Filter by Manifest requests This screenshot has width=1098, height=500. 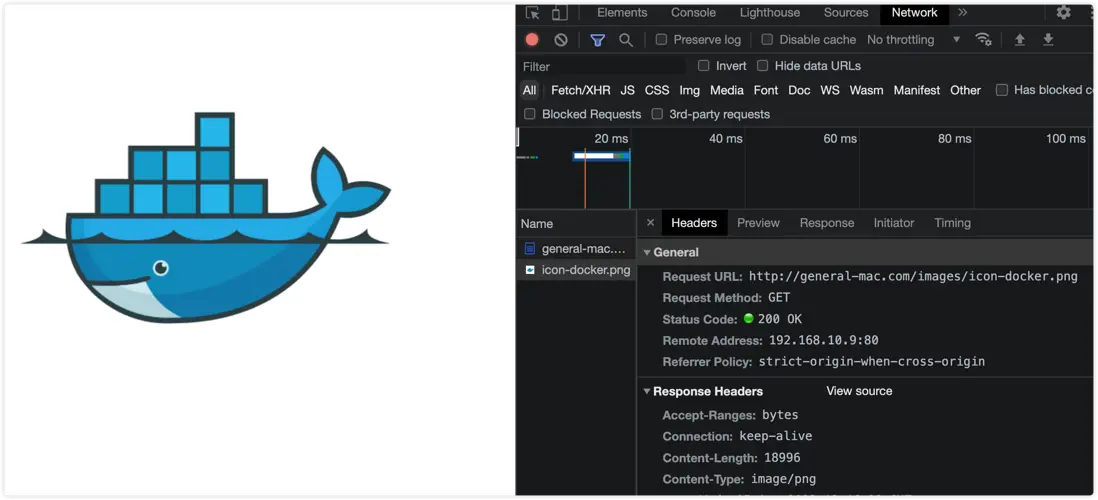[917, 90]
